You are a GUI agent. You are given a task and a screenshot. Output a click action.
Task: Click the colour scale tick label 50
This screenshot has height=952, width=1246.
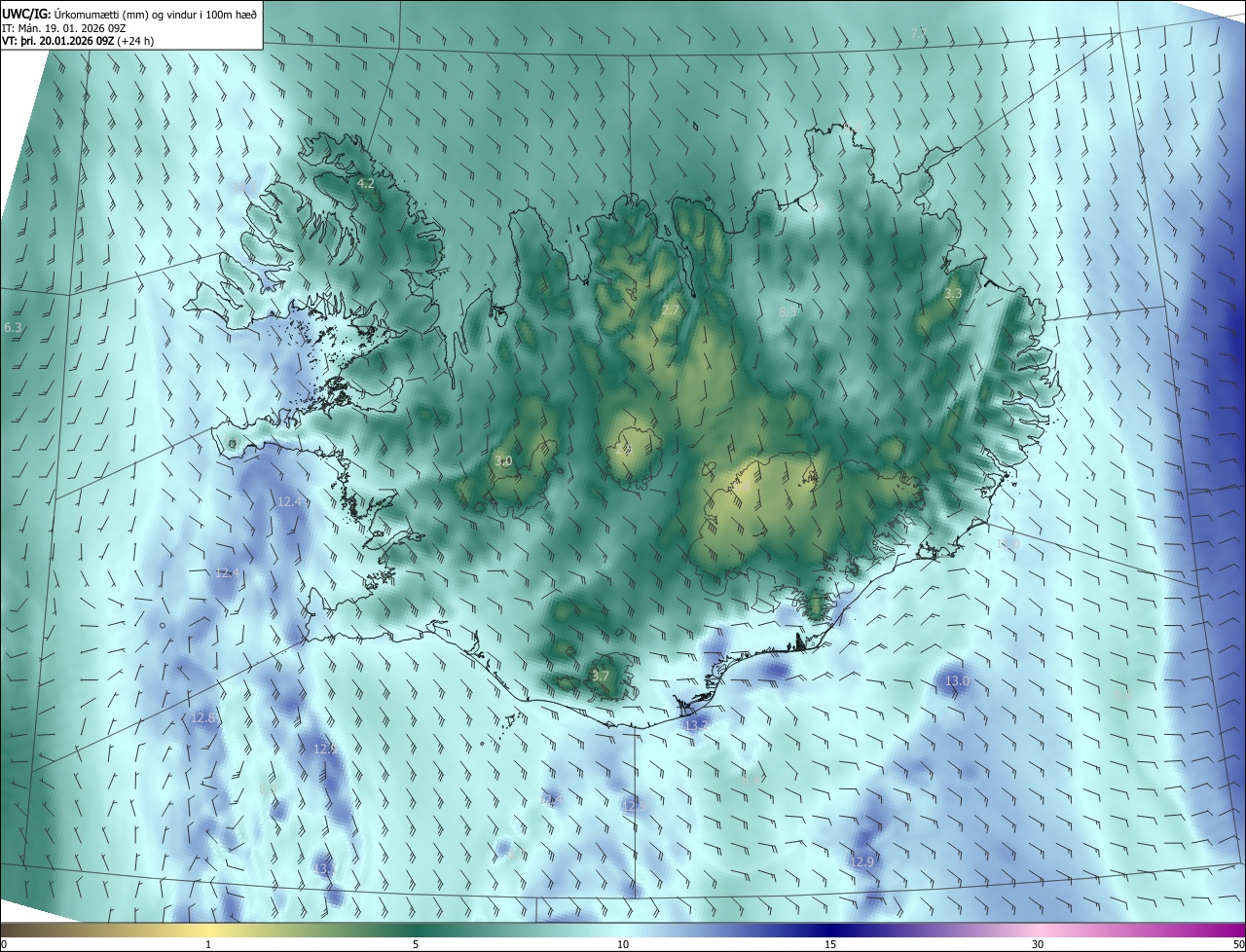(1238, 944)
